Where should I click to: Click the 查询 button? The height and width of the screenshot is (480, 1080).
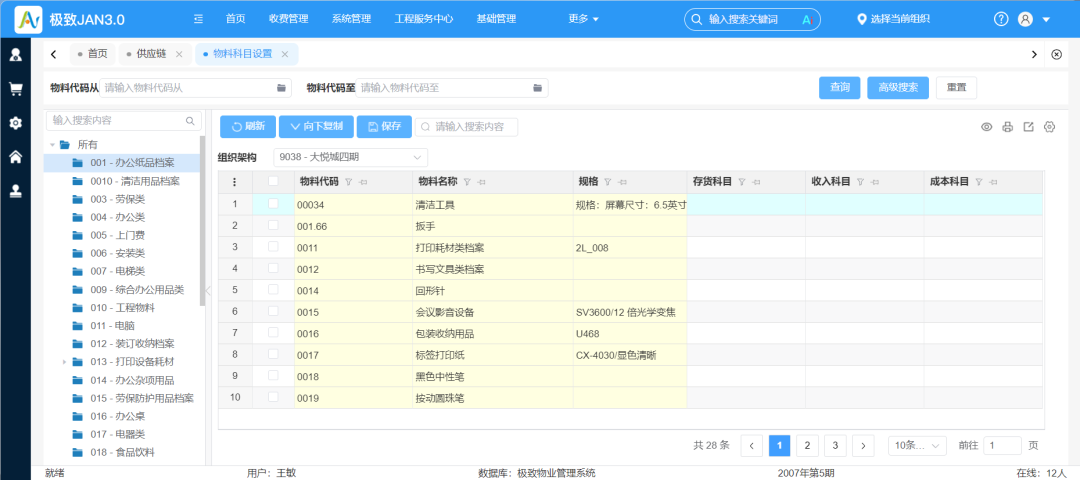click(840, 87)
